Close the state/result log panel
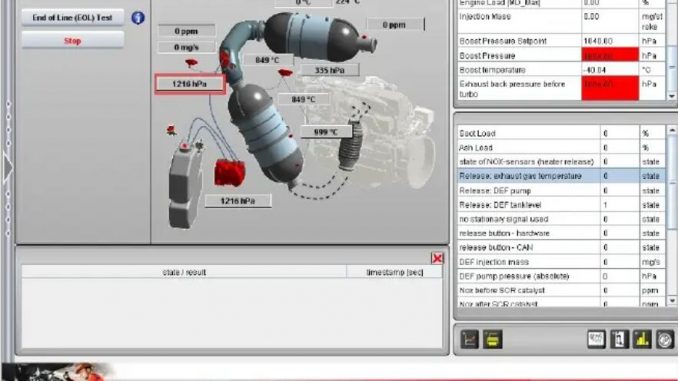Viewport: 678px width, 381px height. click(x=437, y=258)
